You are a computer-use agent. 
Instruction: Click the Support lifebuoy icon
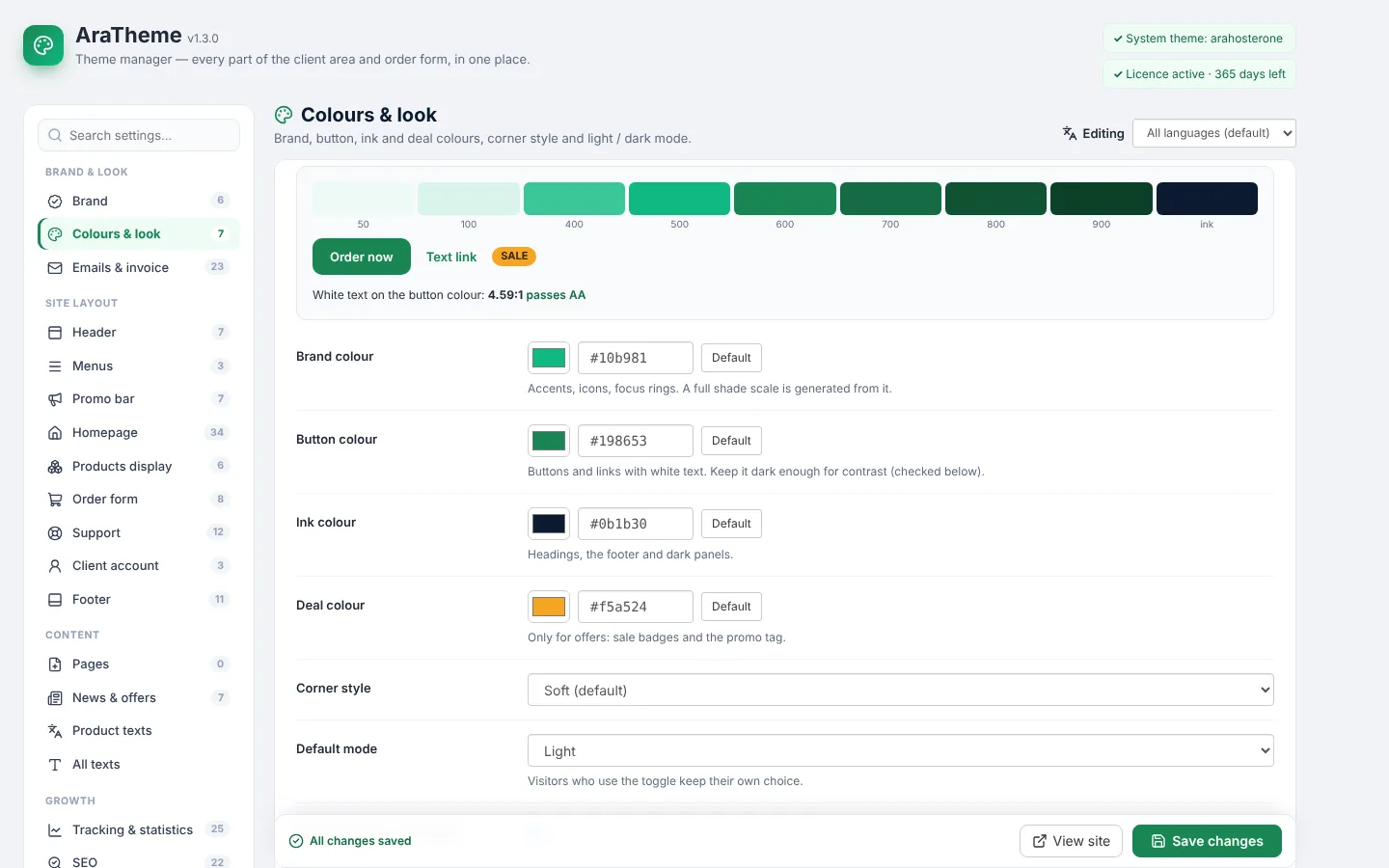pos(55,533)
